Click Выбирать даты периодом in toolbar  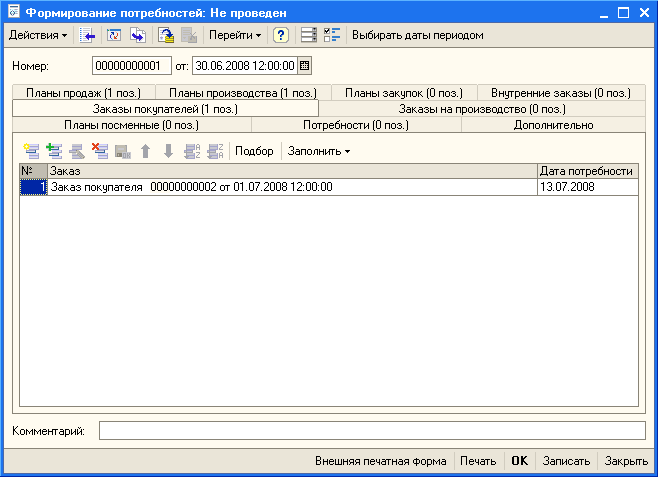pyautogui.click(x=417, y=35)
